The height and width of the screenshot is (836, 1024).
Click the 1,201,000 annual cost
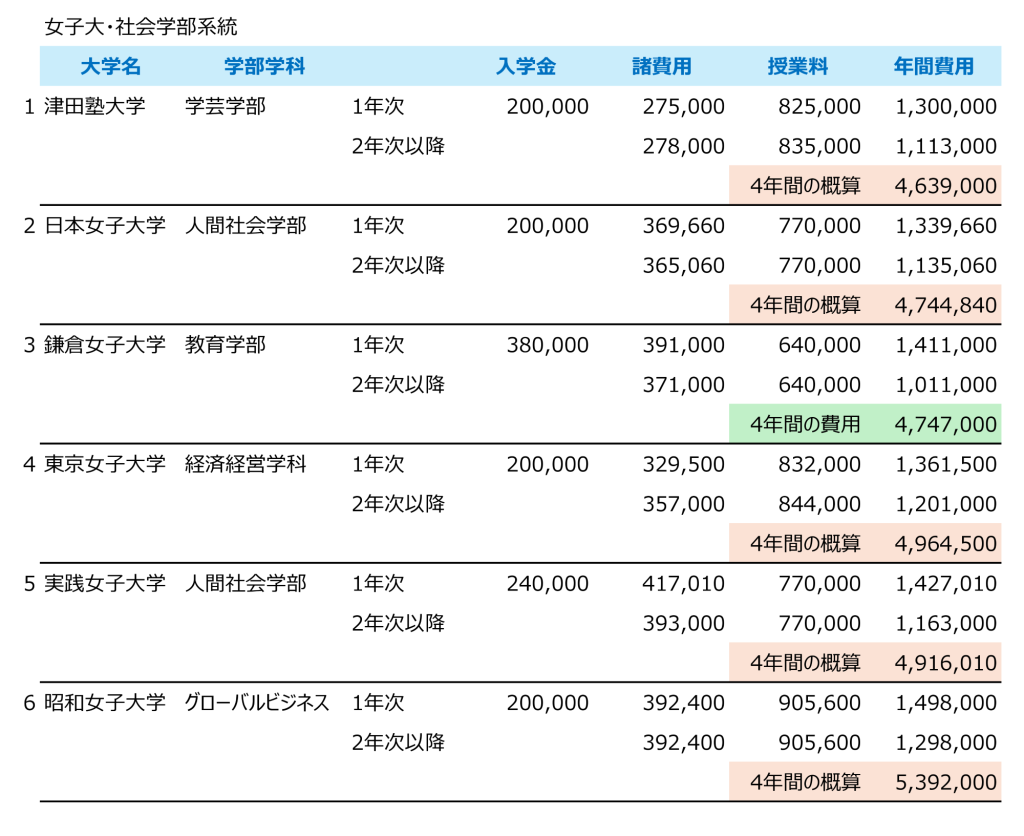[x=946, y=504]
